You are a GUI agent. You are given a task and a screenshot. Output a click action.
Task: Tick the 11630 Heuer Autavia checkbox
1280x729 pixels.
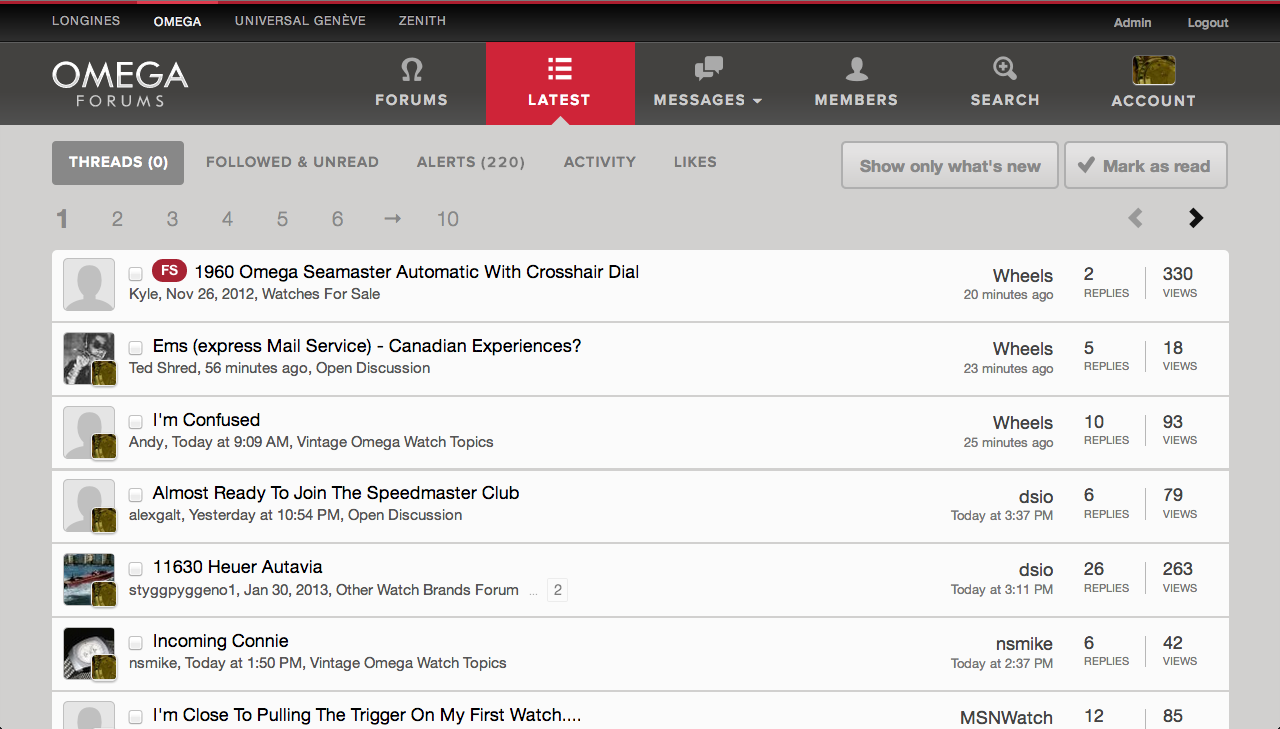[136, 569]
